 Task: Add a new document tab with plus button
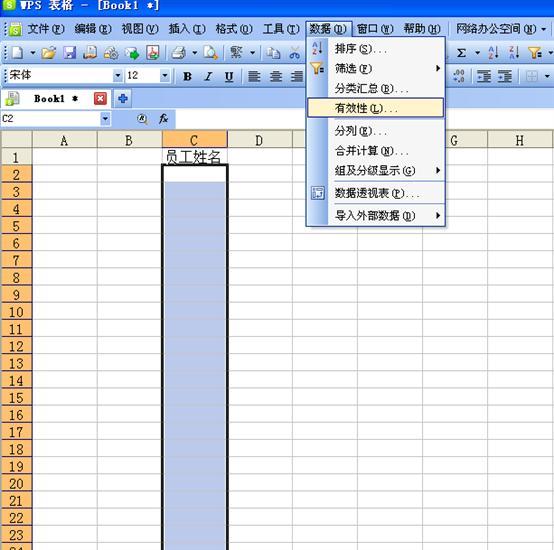tap(123, 99)
